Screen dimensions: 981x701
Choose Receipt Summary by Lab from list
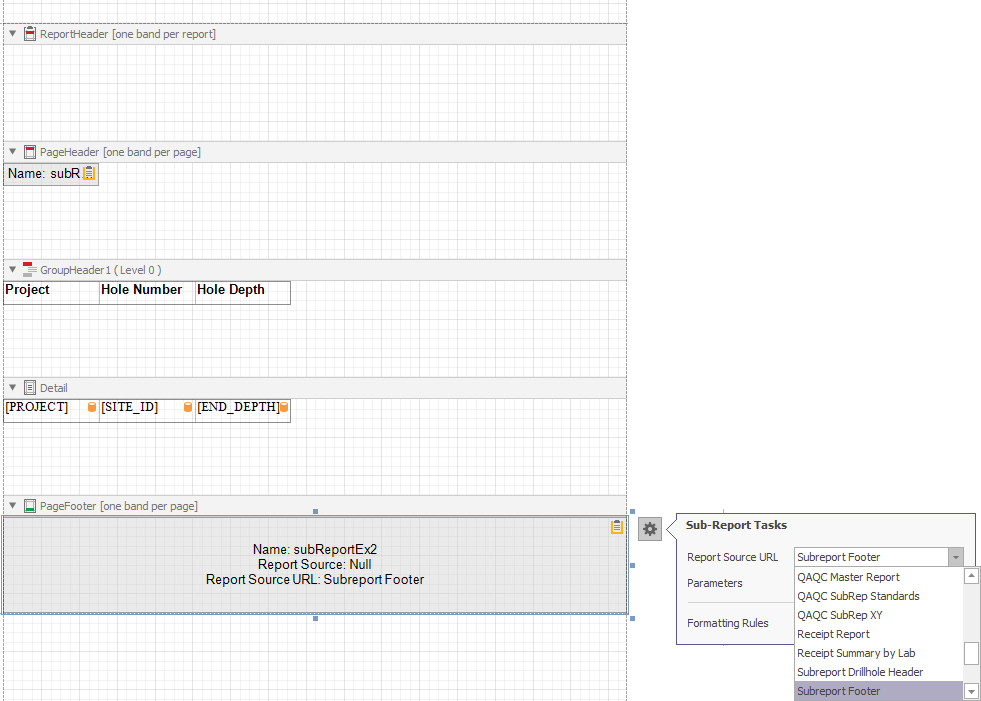click(878, 653)
